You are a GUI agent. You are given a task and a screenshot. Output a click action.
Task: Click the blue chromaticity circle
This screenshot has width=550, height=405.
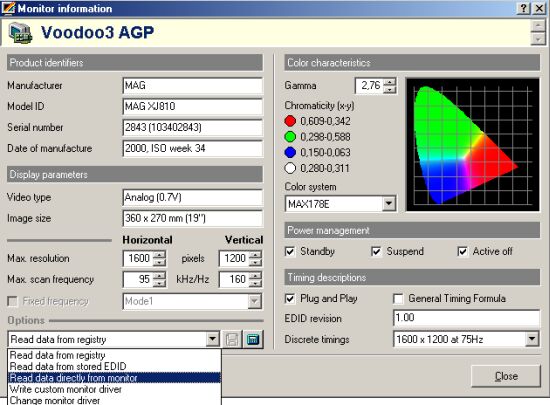click(x=290, y=153)
